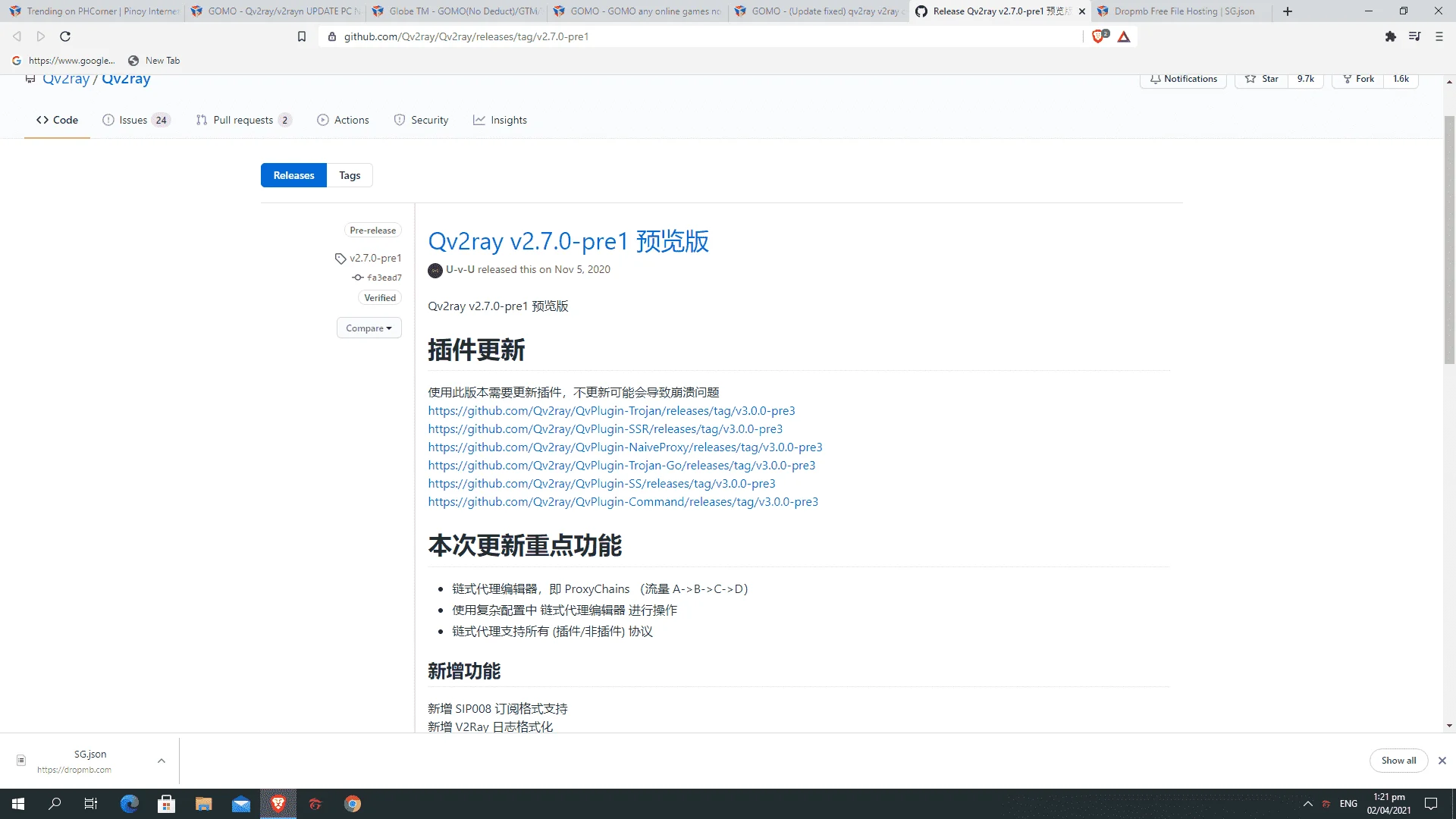Open the QvPlugin-SSR release link
The height and width of the screenshot is (819, 1456).
click(x=605, y=428)
